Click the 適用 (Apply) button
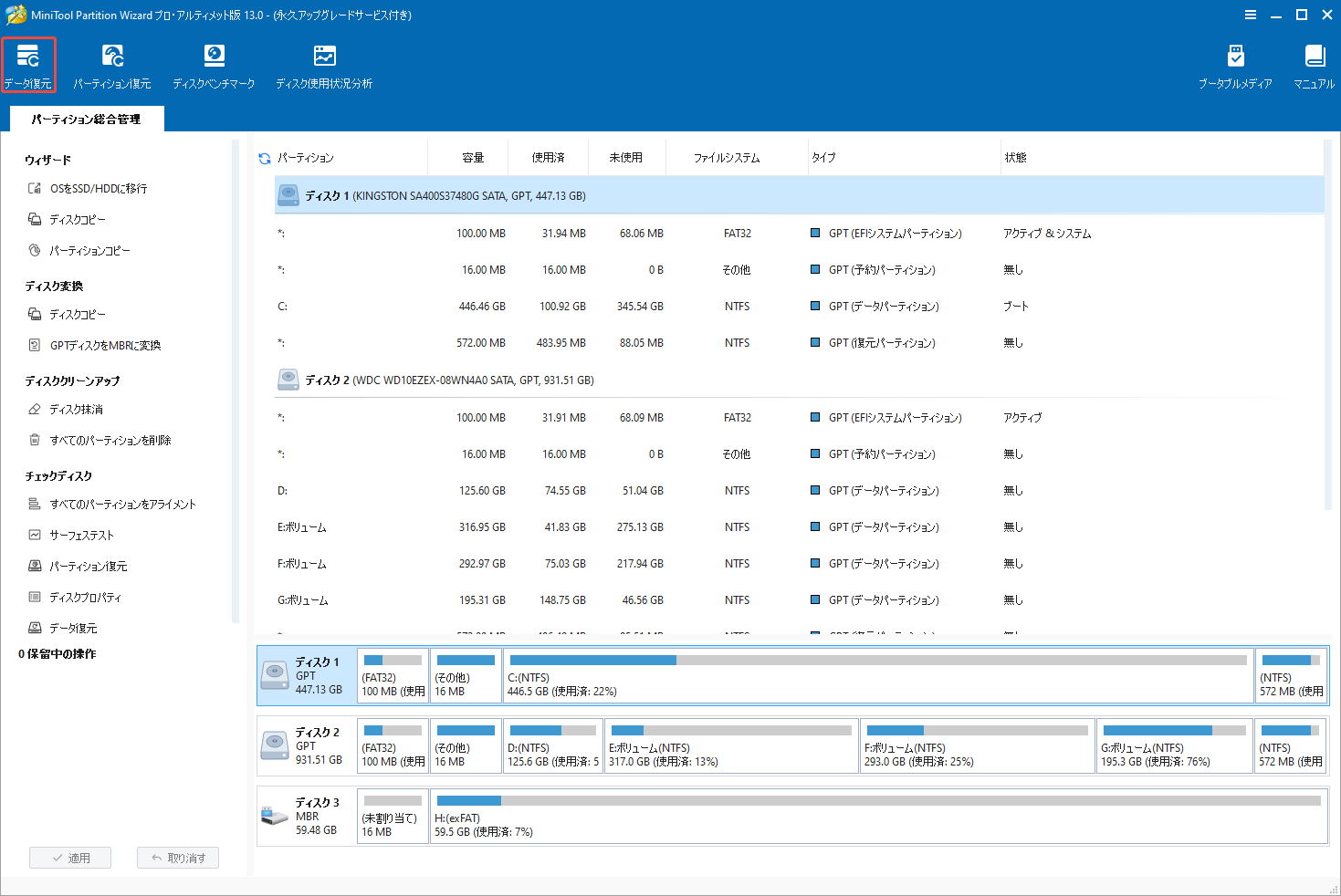The height and width of the screenshot is (896, 1341). [70, 857]
